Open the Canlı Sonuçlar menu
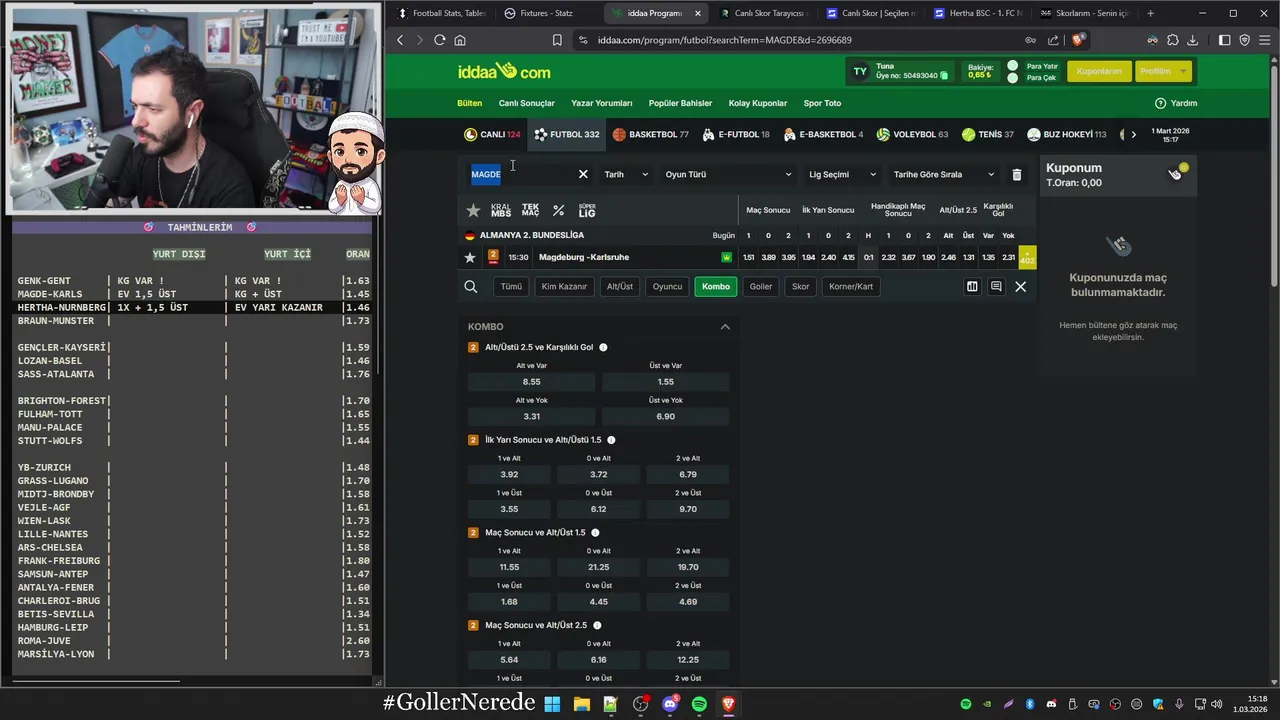The image size is (1280, 720). click(x=527, y=103)
